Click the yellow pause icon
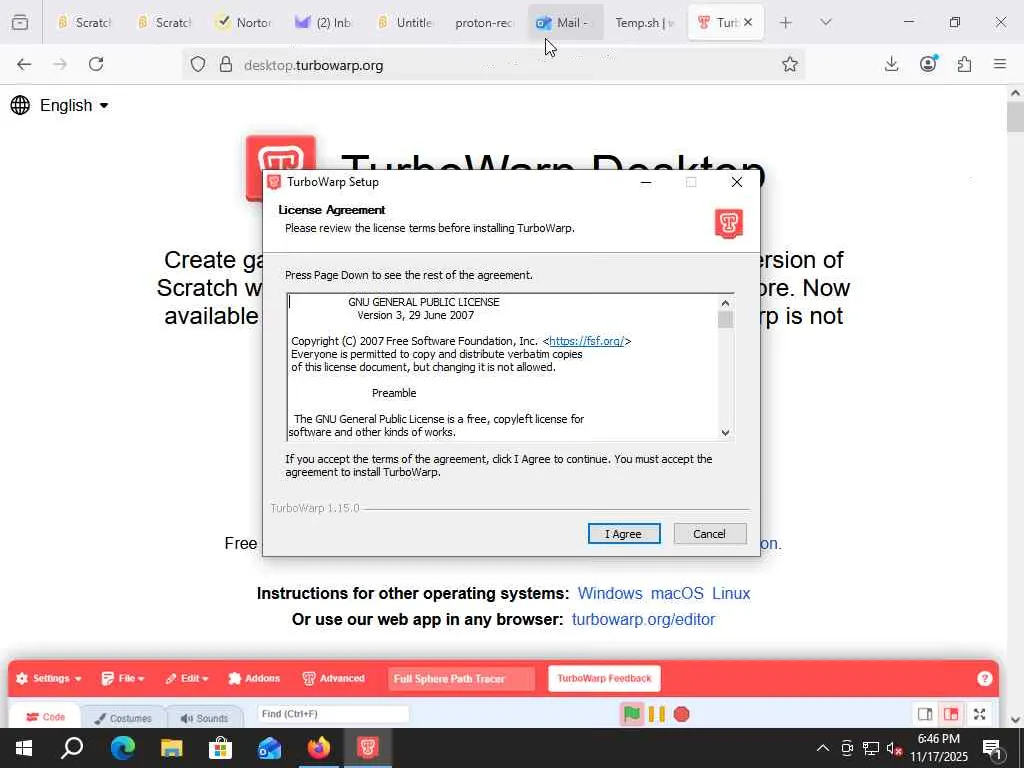 (656, 714)
